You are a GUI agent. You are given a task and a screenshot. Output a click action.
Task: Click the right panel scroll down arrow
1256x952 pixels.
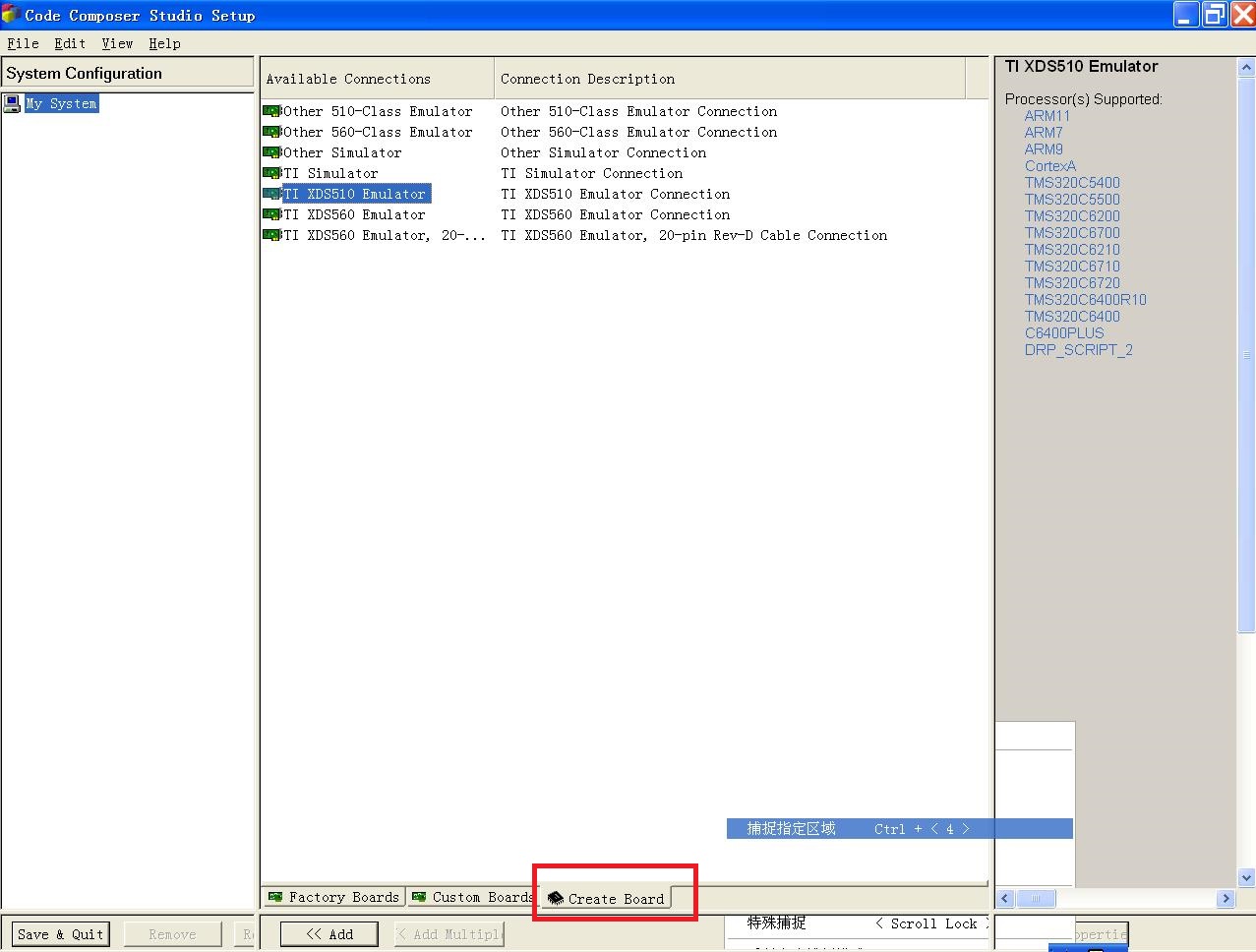1246,878
